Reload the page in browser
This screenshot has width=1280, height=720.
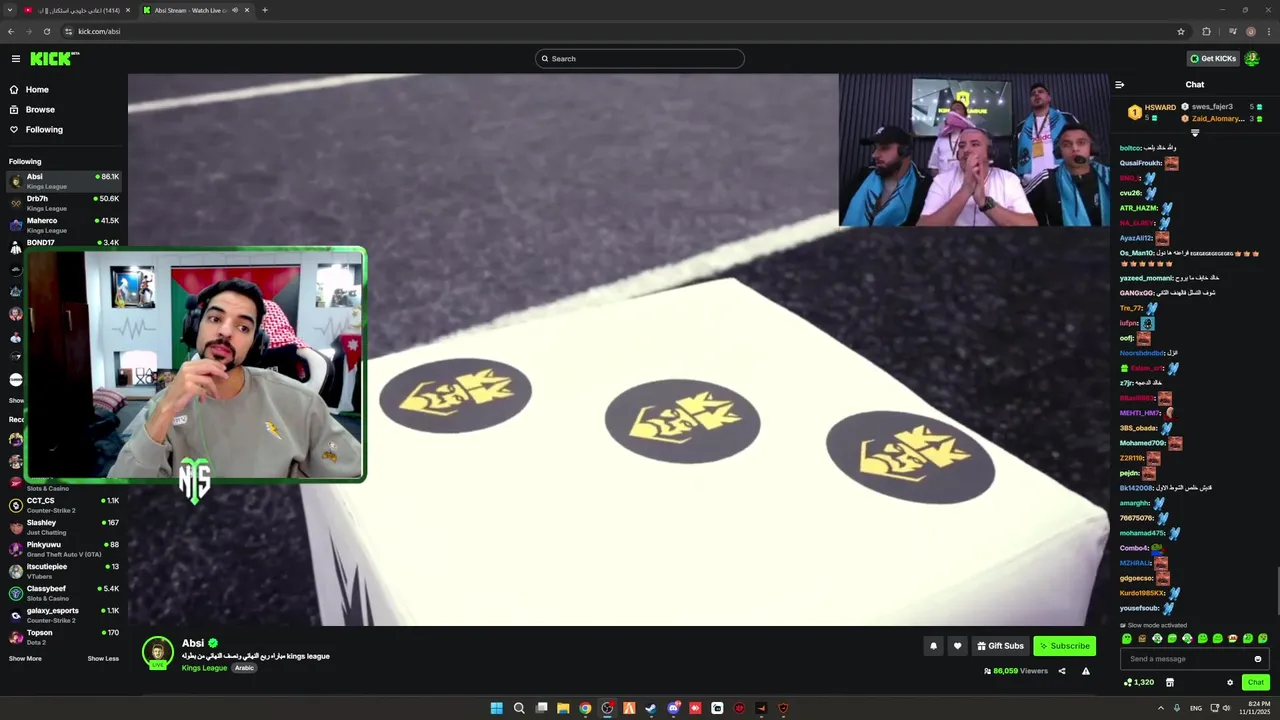point(46,31)
